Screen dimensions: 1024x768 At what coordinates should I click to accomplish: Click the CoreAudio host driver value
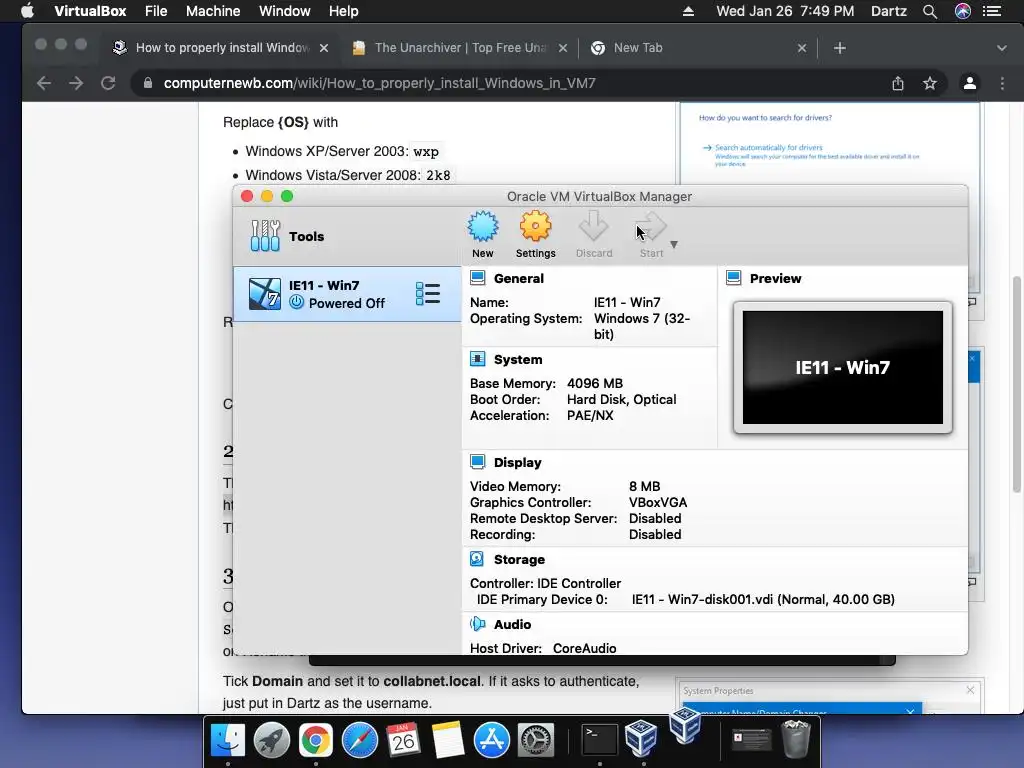(584, 648)
